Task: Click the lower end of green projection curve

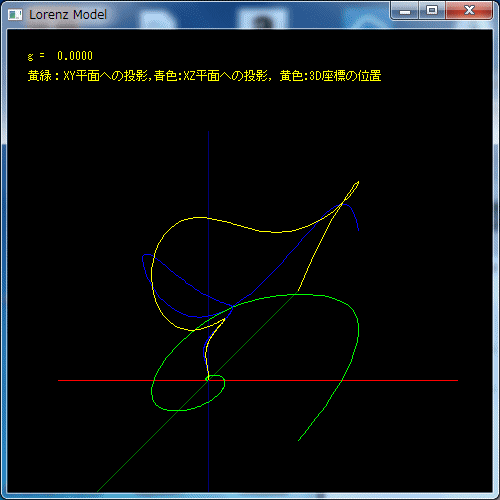Action: pyautogui.click(x=299, y=440)
